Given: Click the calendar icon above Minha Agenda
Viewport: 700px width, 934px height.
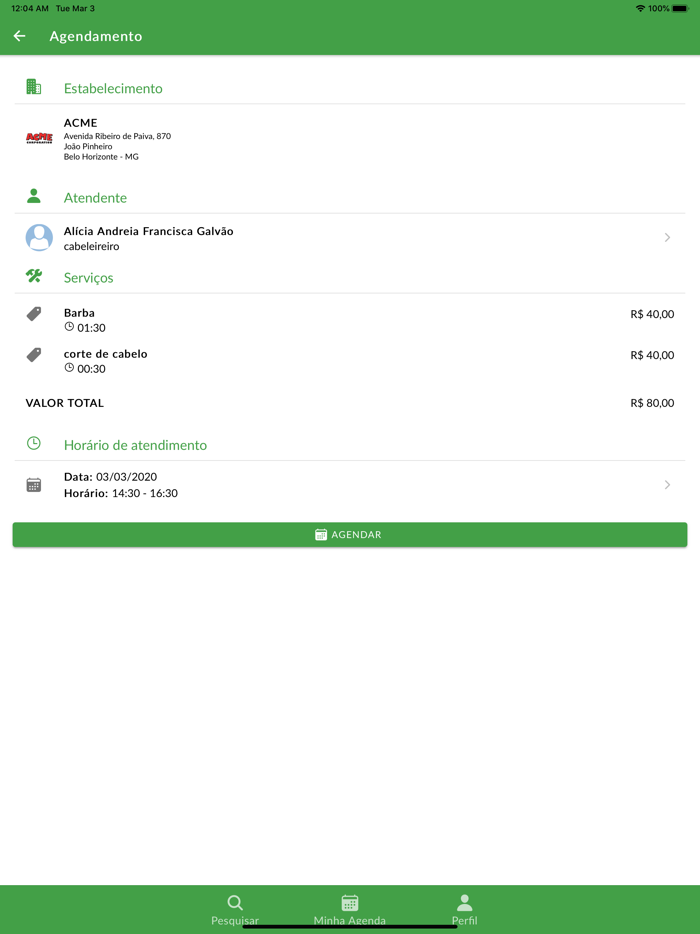Looking at the screenshot, I should (x=349, y=901).
